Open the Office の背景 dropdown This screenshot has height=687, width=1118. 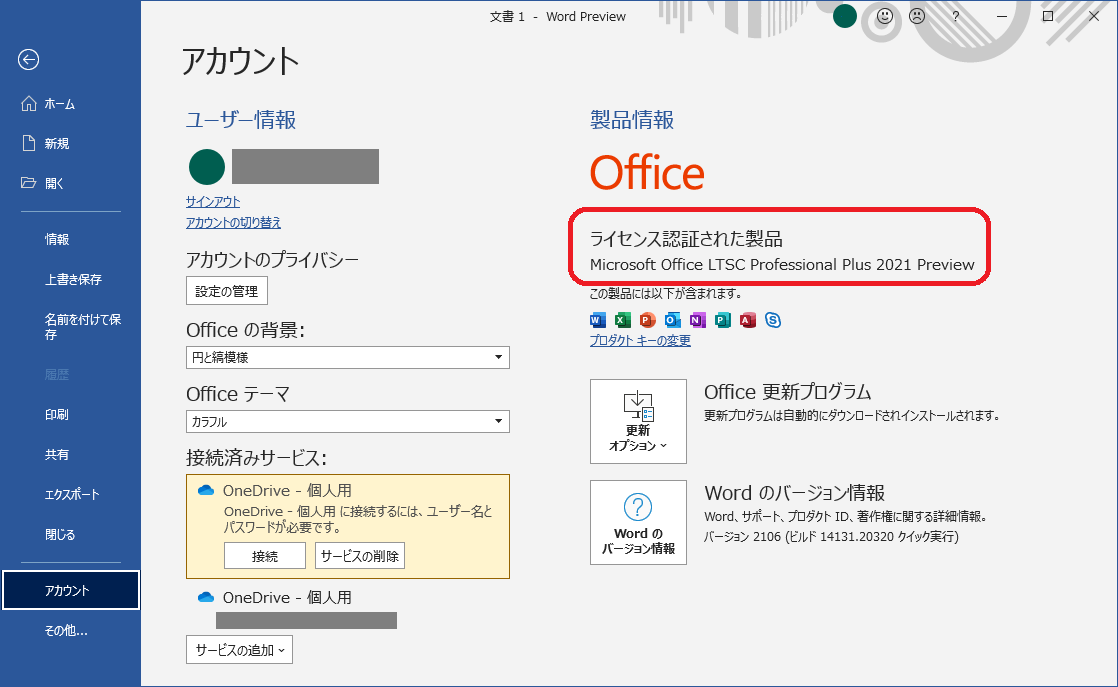pos(347,357)
